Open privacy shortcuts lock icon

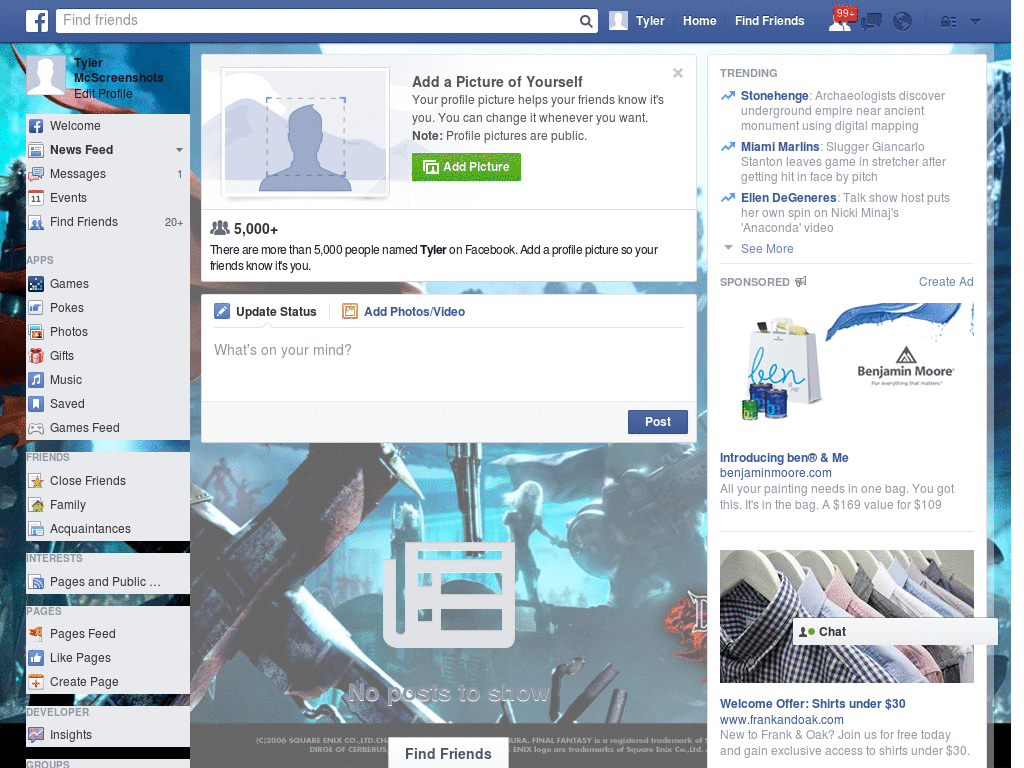(x=948, y=22)
